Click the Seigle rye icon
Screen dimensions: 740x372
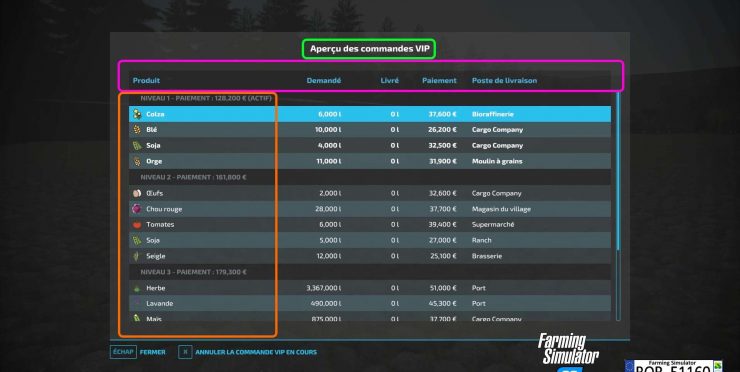point(137,256)
